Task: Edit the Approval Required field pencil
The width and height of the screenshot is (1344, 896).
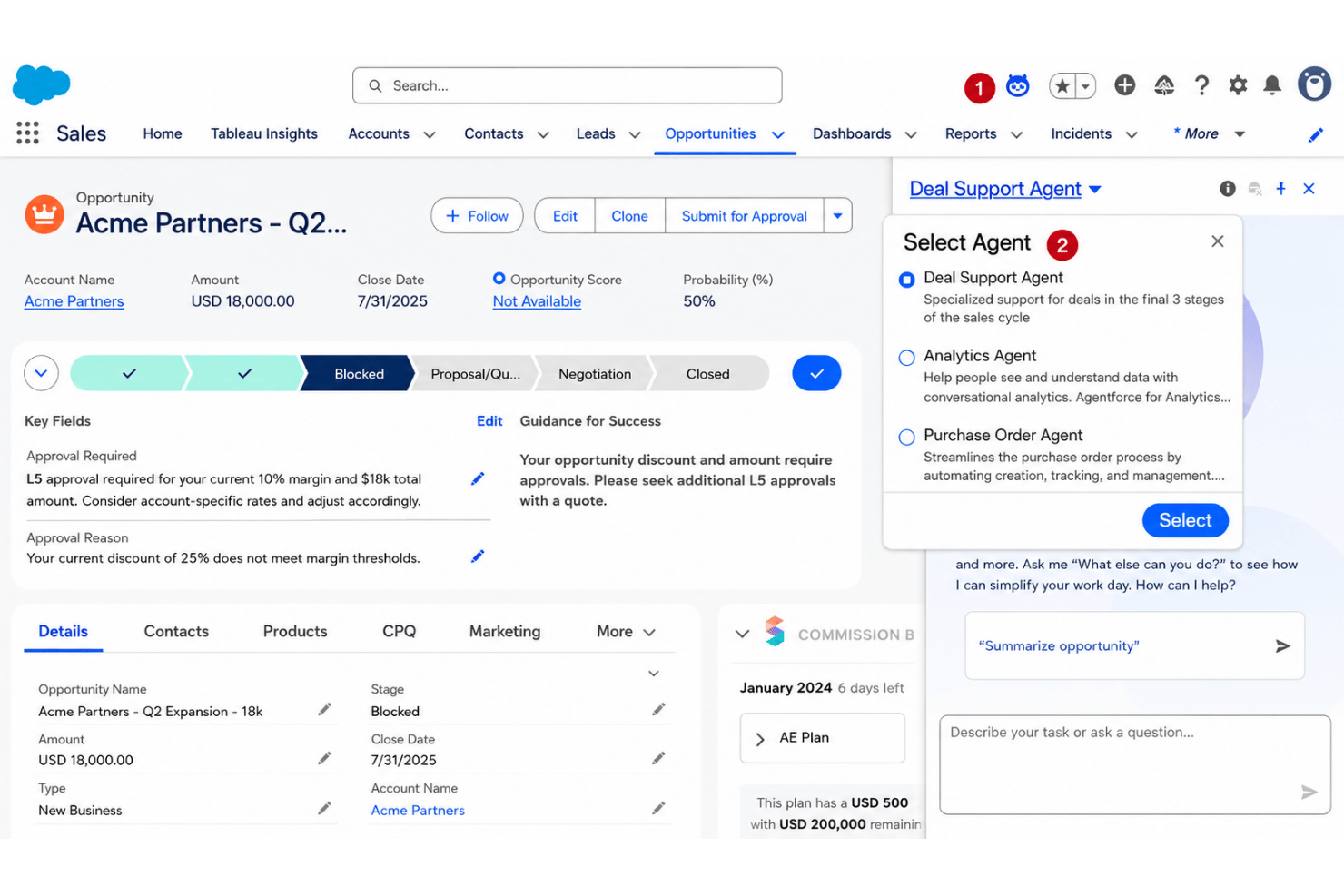Action: point(478,478)
